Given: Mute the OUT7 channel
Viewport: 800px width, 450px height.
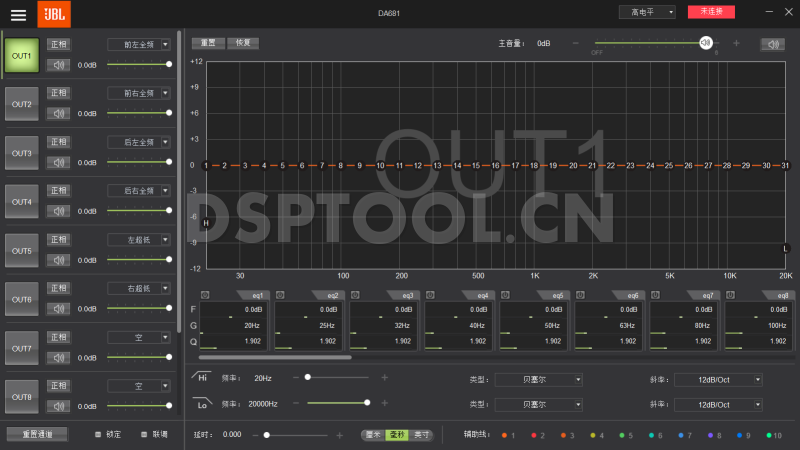Looking at the screenshot, I should click(x=59, y=357).
